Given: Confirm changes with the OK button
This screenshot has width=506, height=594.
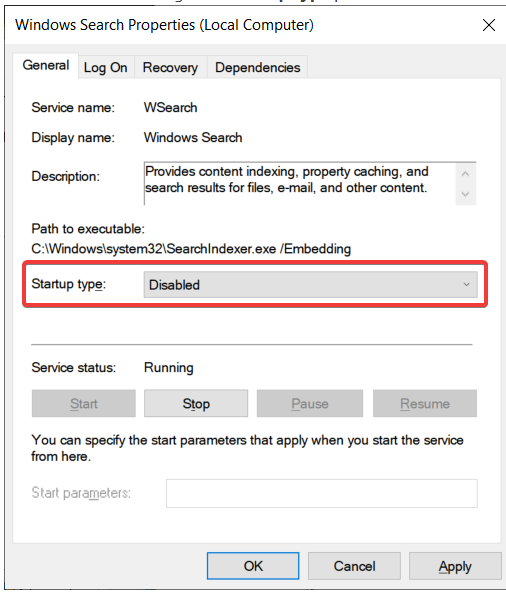Looking at the screenshot, I should pos(253,566).
